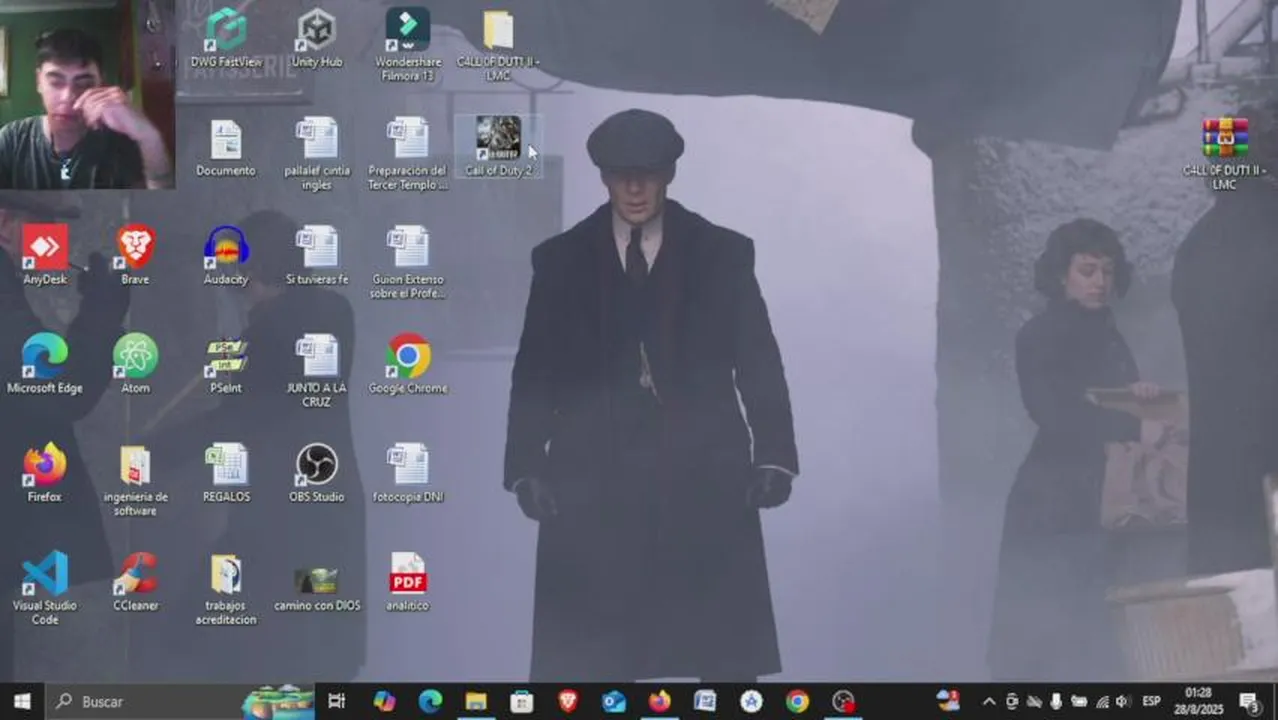Select the CCleaner desktop icon
Viewport: 1278px width, 720px height.
(135, 581)
